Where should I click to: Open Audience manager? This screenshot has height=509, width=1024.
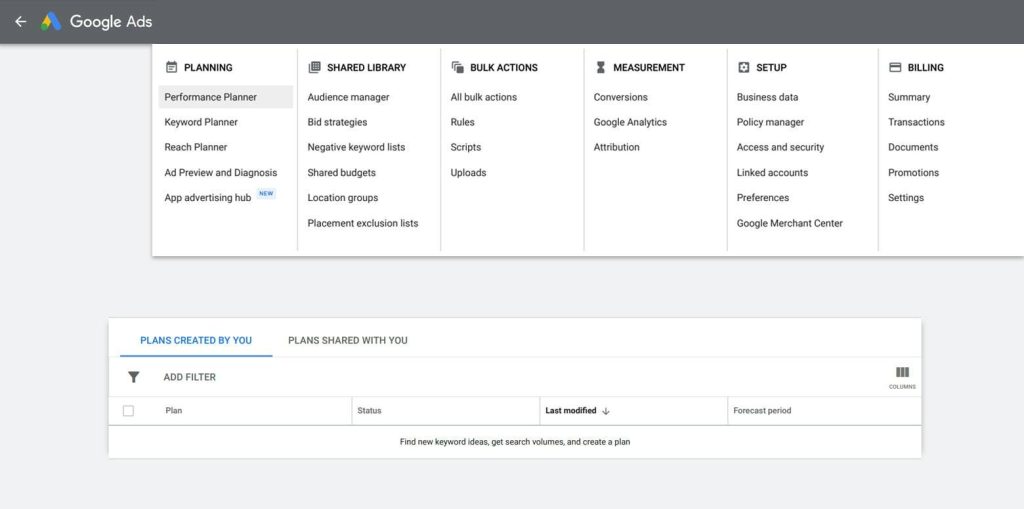(348, 97)
